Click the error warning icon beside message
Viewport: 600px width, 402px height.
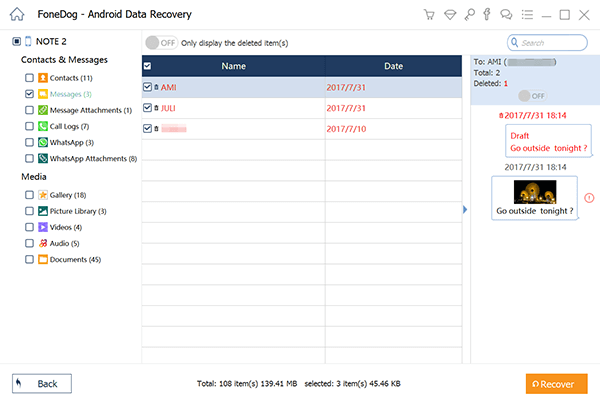[x=588, y=197]
